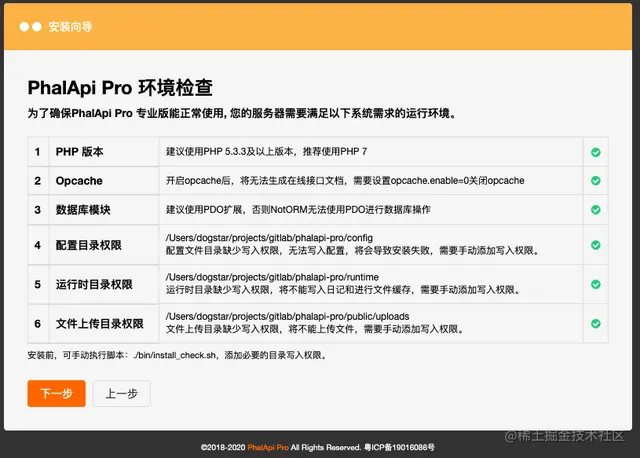This screenshot has height=458, width=640.
Task: Click the 下一步 button to proceed
Action: tap(57, 394)
